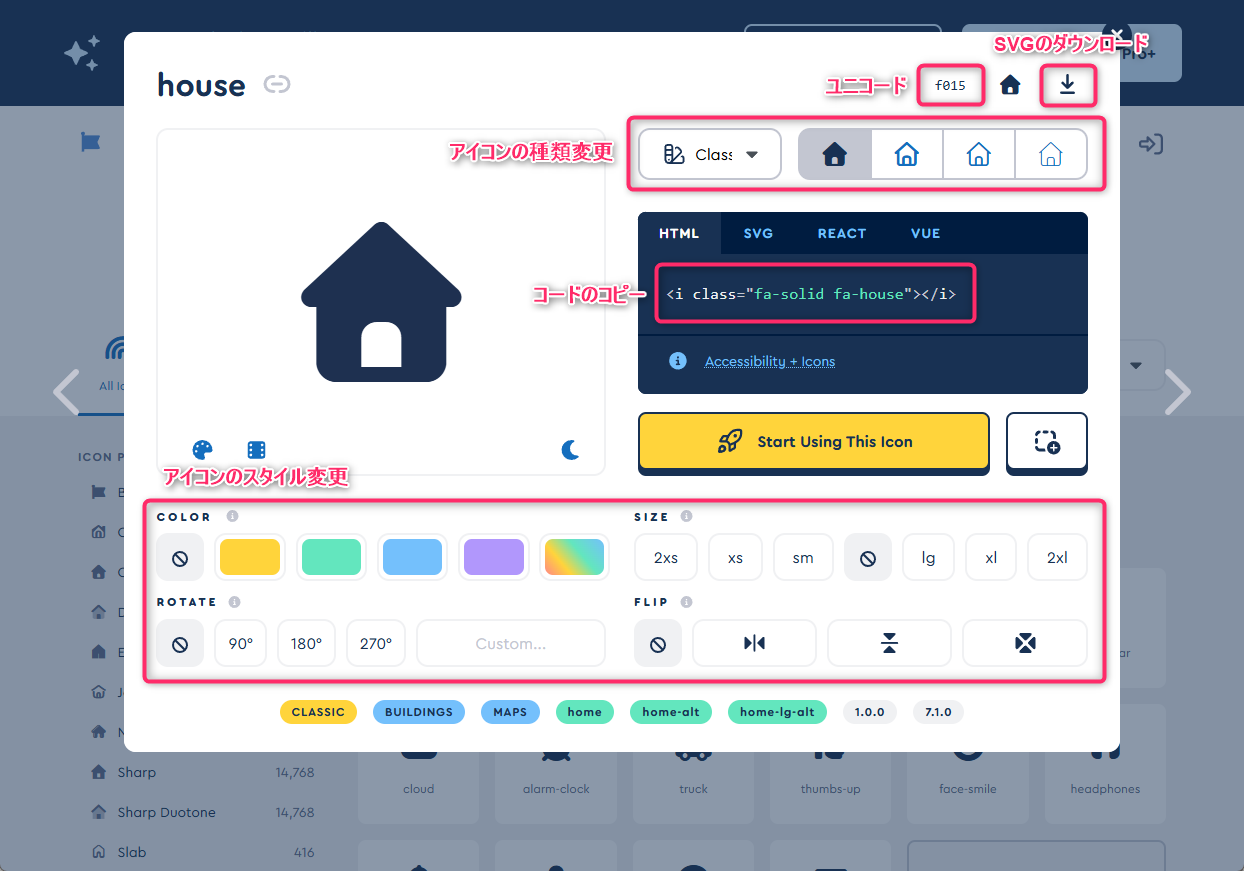Switch to the REACT code tab
Viewport: 1244px width, 871px height.
[x=841, y=233]
